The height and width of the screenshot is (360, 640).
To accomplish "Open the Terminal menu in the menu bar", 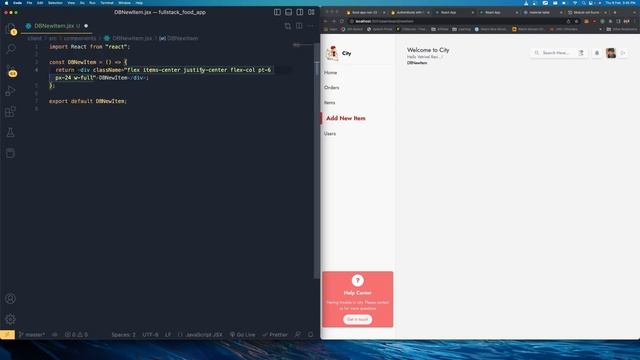I will click(x=107, y=3).
